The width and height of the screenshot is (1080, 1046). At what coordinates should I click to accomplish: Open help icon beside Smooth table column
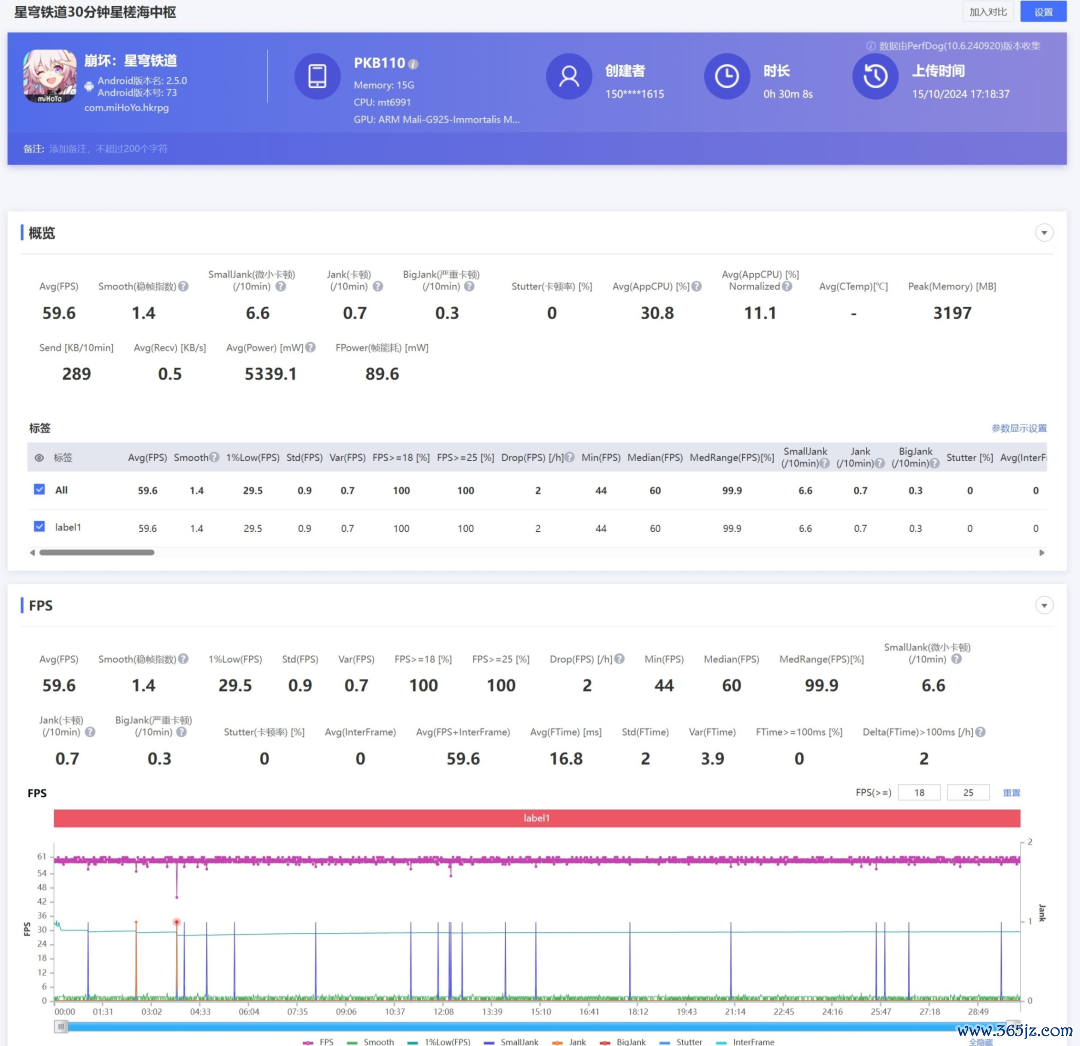214,457
